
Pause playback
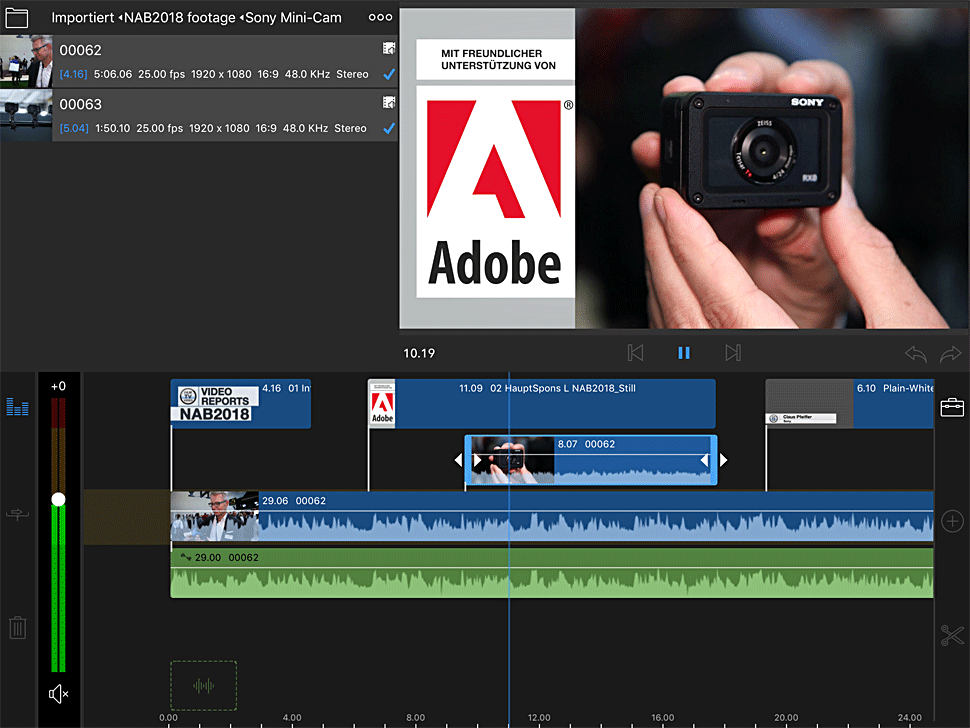684,353
